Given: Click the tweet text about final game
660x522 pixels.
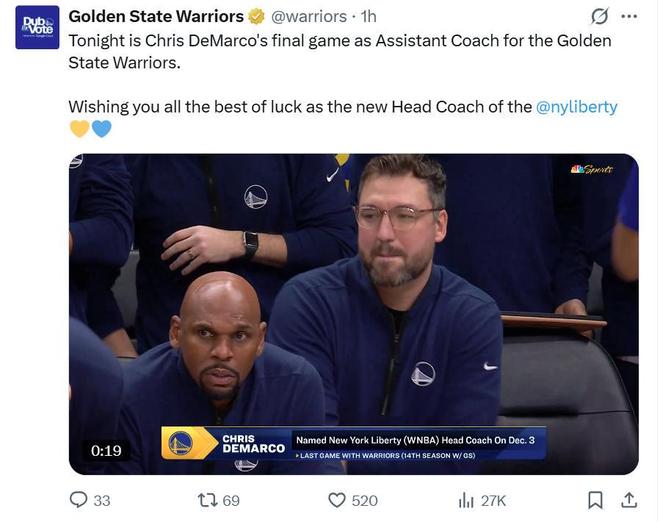Looking at the screenshot, I should click(339, 50).
